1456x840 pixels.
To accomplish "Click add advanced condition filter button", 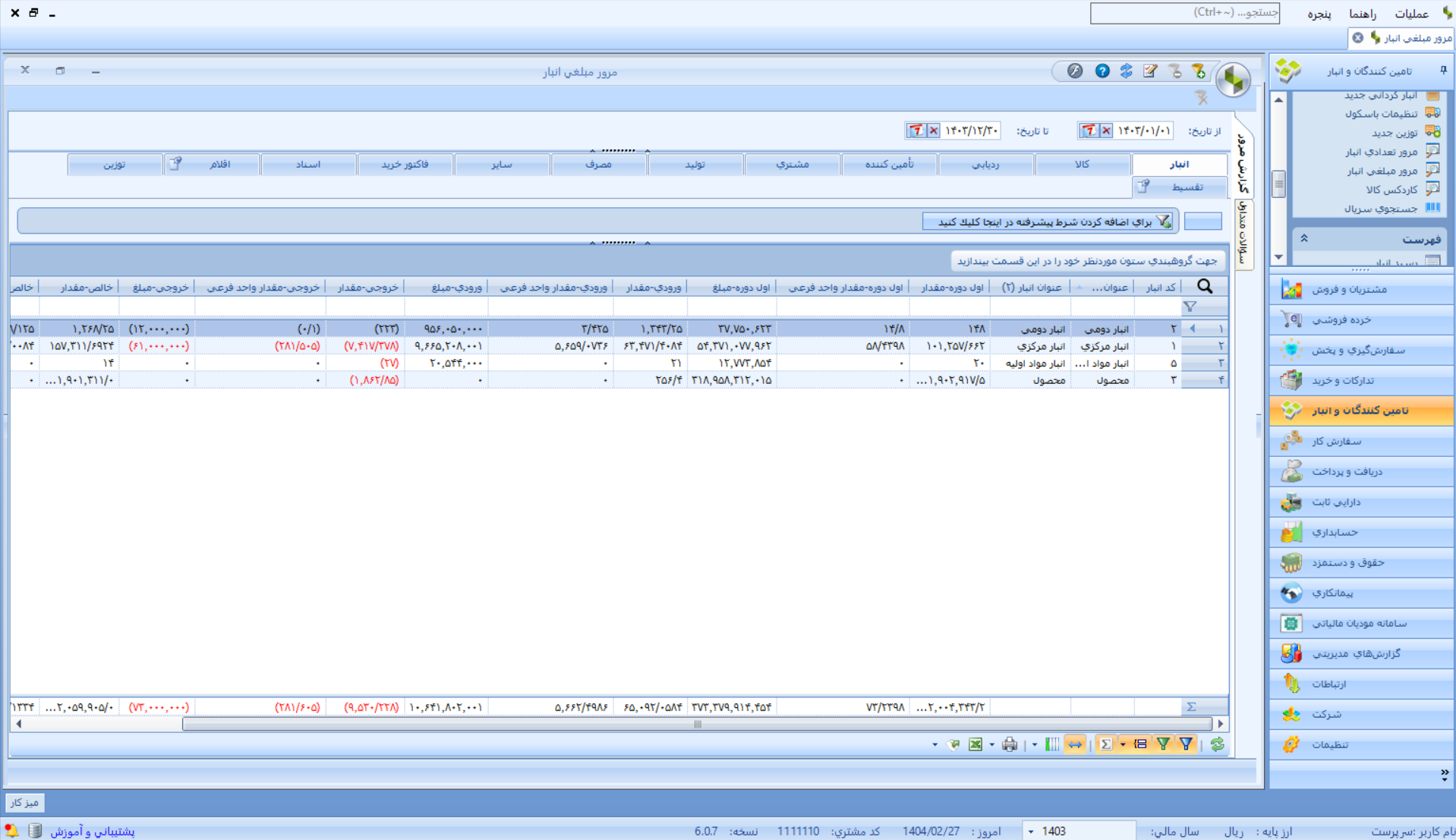I will pyautogui.click(x=1048, y=222).
